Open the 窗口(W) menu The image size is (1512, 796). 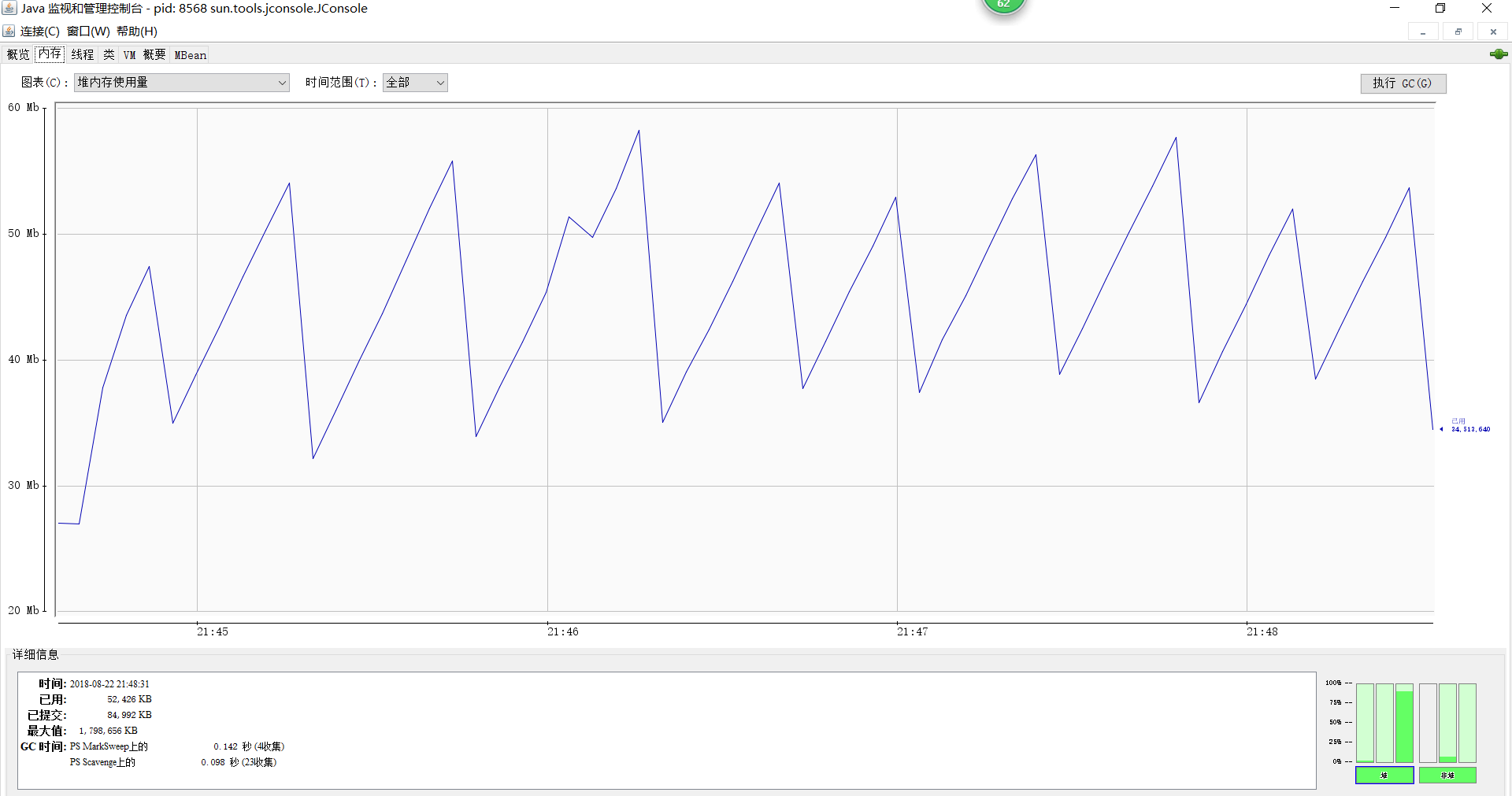(88, 31)
